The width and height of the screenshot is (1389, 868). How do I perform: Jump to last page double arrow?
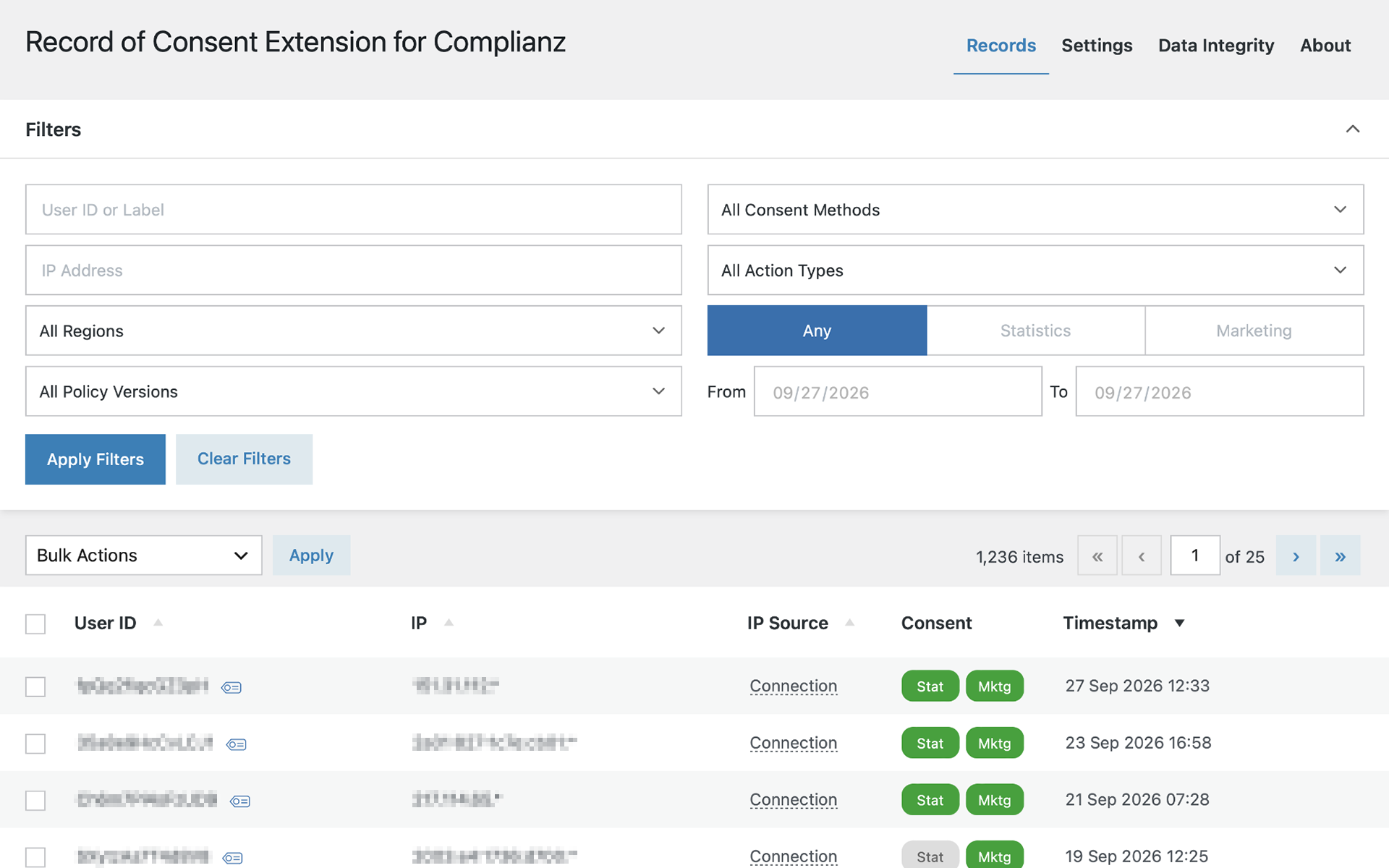click(x=1340, y=556)
